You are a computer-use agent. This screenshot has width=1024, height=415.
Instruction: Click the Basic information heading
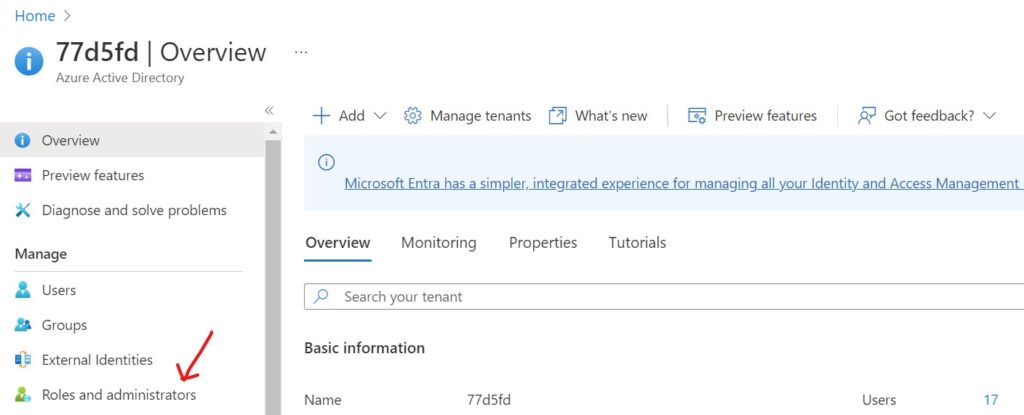[364, 348]
